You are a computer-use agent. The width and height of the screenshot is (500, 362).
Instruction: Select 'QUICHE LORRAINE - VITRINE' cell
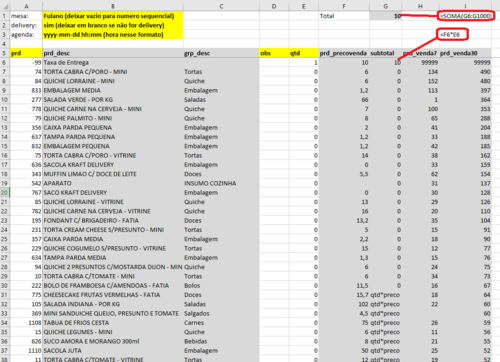(x=113, y=202)
